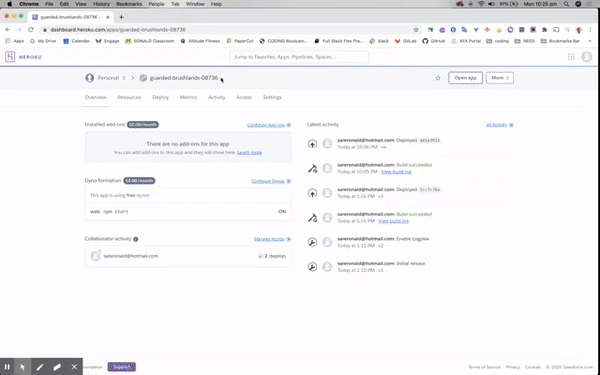Click the wrench icon for Enable Logplex
The width and height of the screenshot is (600, 375).
click(312, 242)
